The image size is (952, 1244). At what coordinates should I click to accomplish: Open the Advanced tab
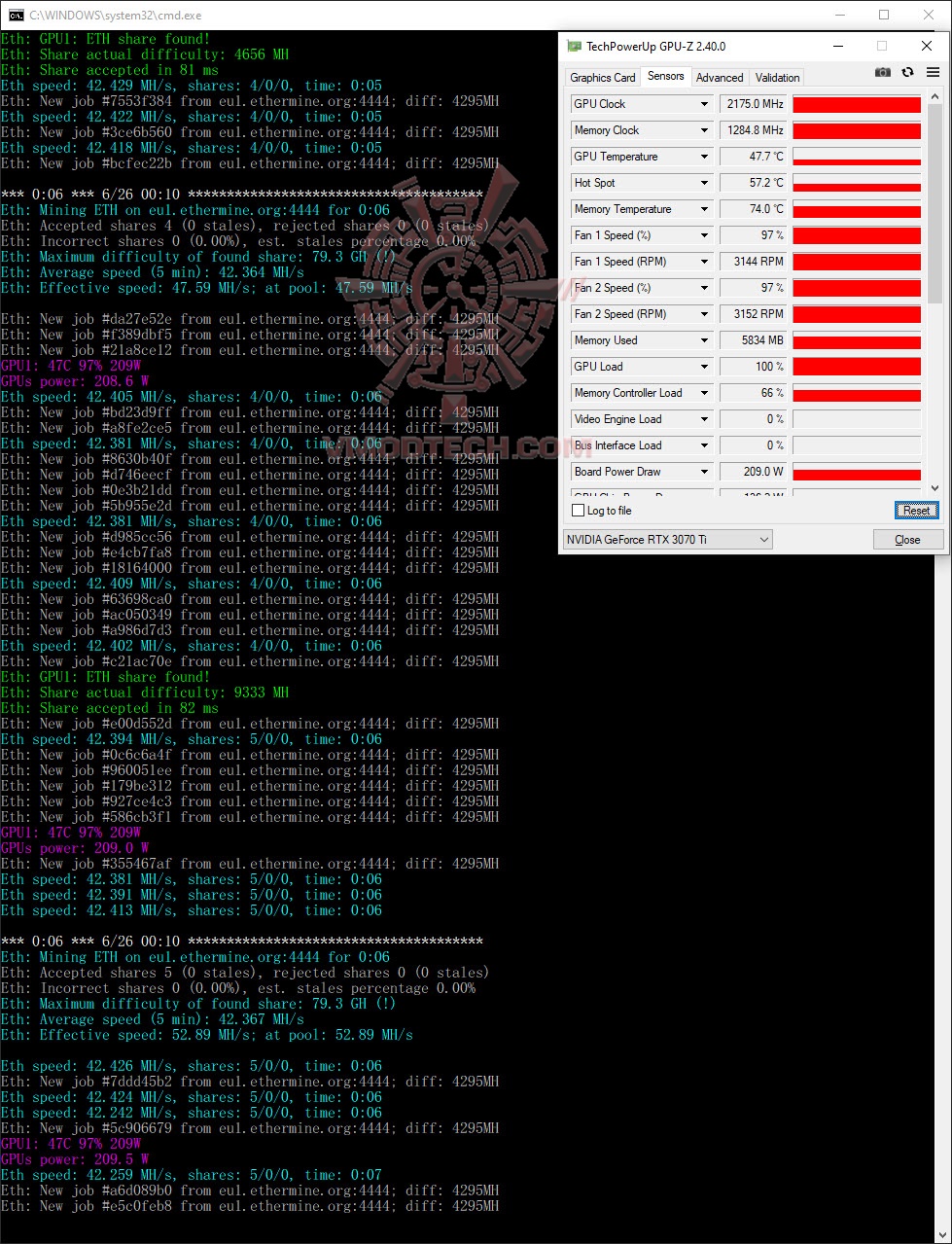point(720,78)
